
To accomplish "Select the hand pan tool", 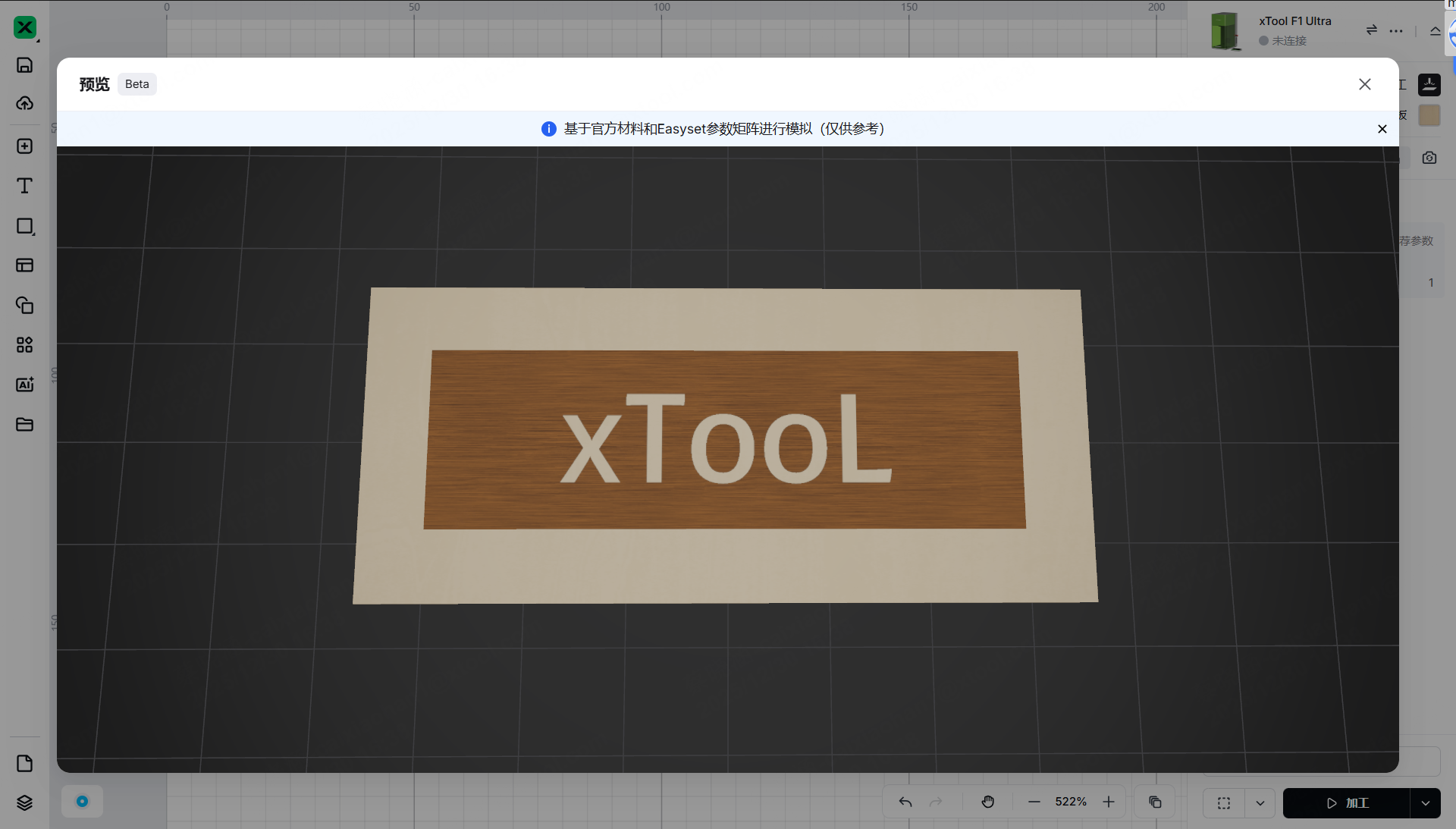I will click(x=987, y=802).
